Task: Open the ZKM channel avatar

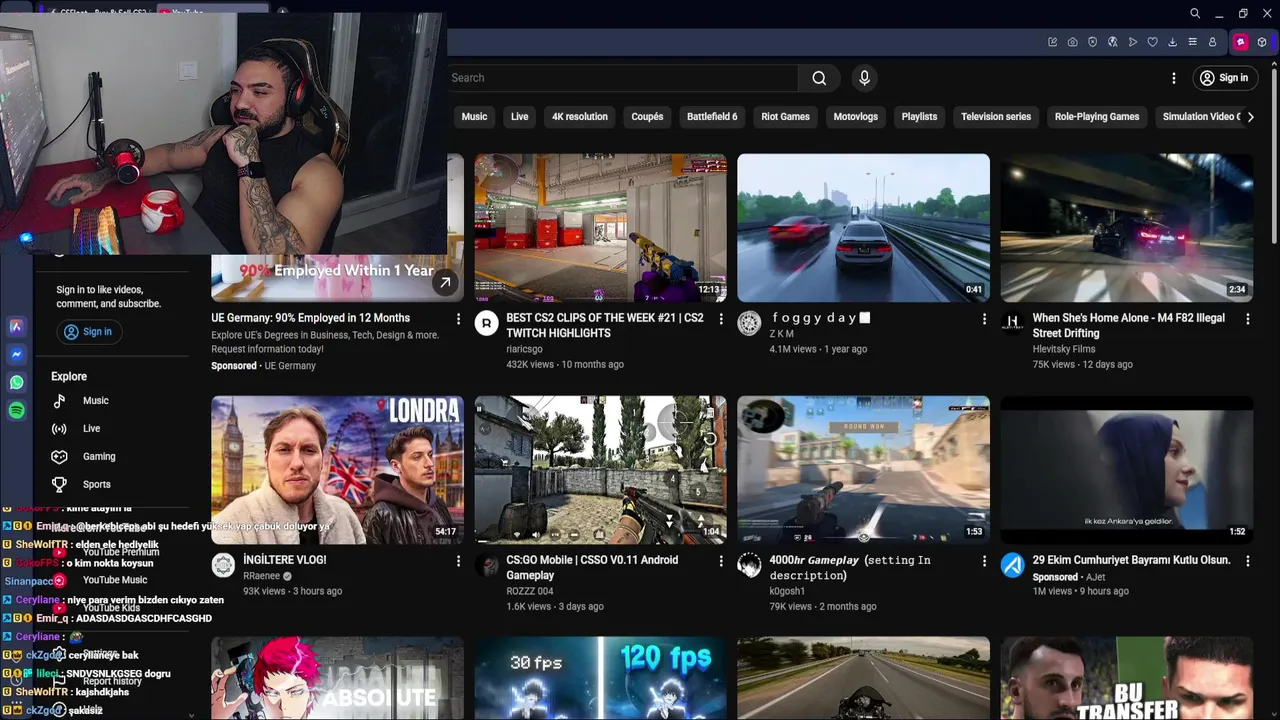Action: click(x=749, y=323)
